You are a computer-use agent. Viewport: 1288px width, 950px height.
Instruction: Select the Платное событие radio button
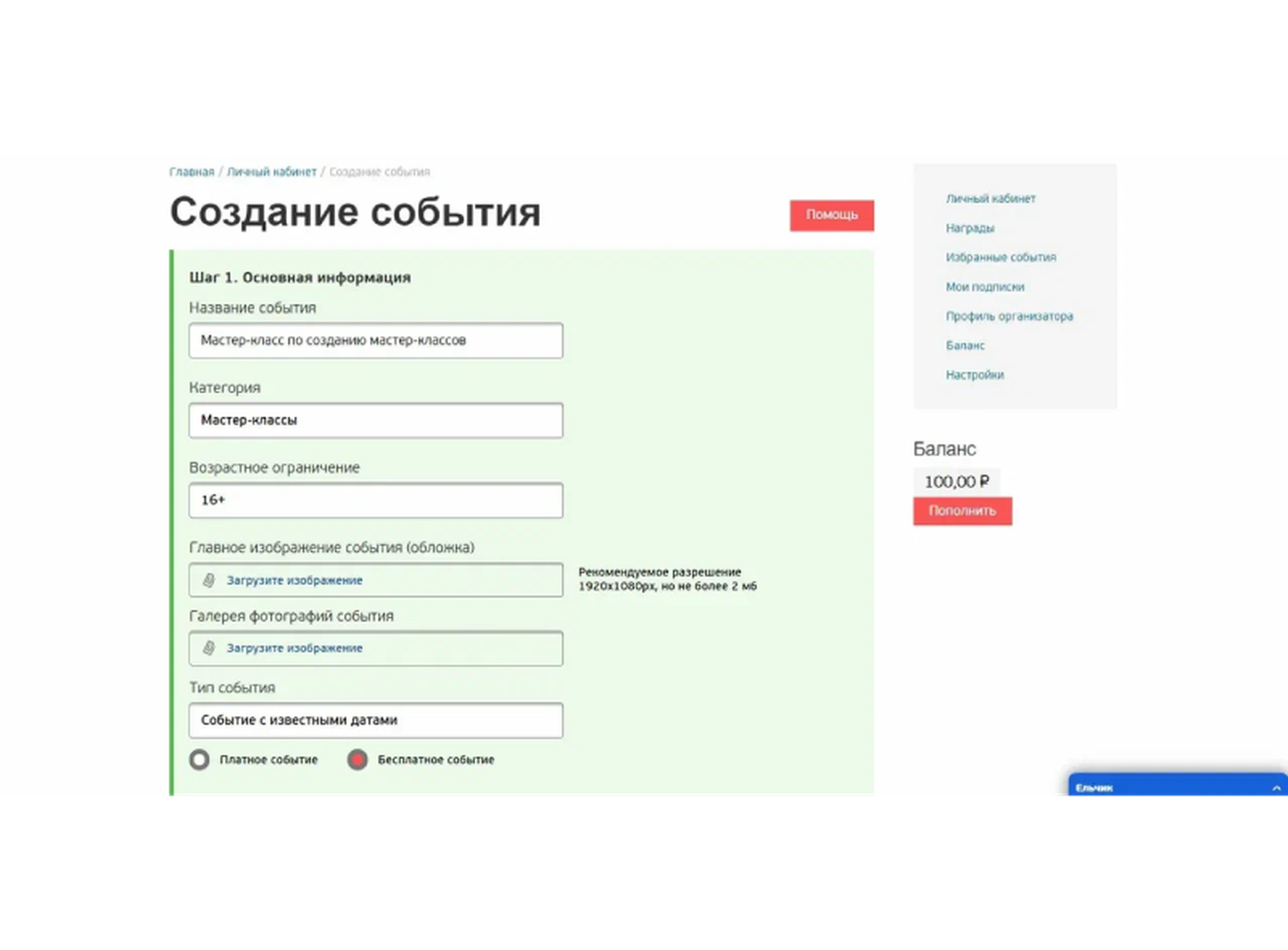pos(200,760)
